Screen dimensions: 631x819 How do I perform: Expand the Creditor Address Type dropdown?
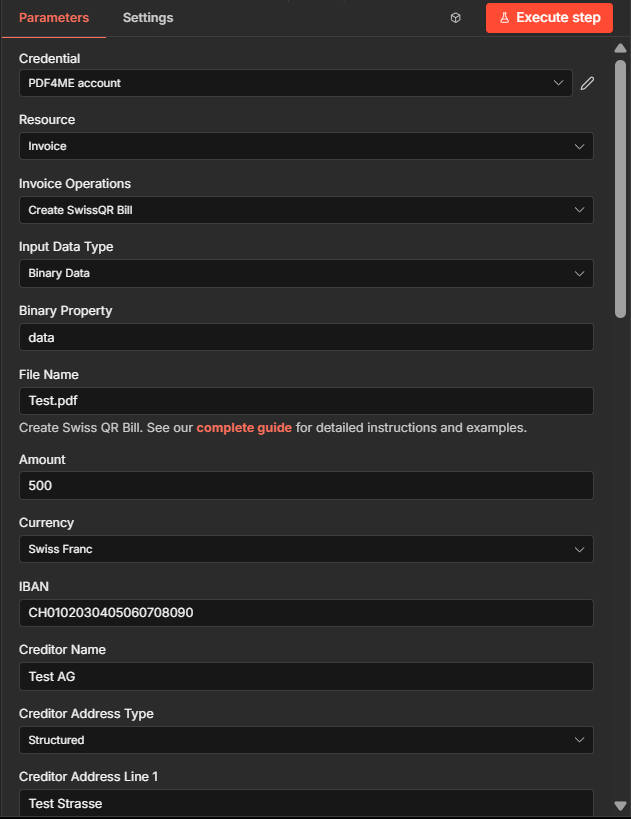[x=306, y=740]
